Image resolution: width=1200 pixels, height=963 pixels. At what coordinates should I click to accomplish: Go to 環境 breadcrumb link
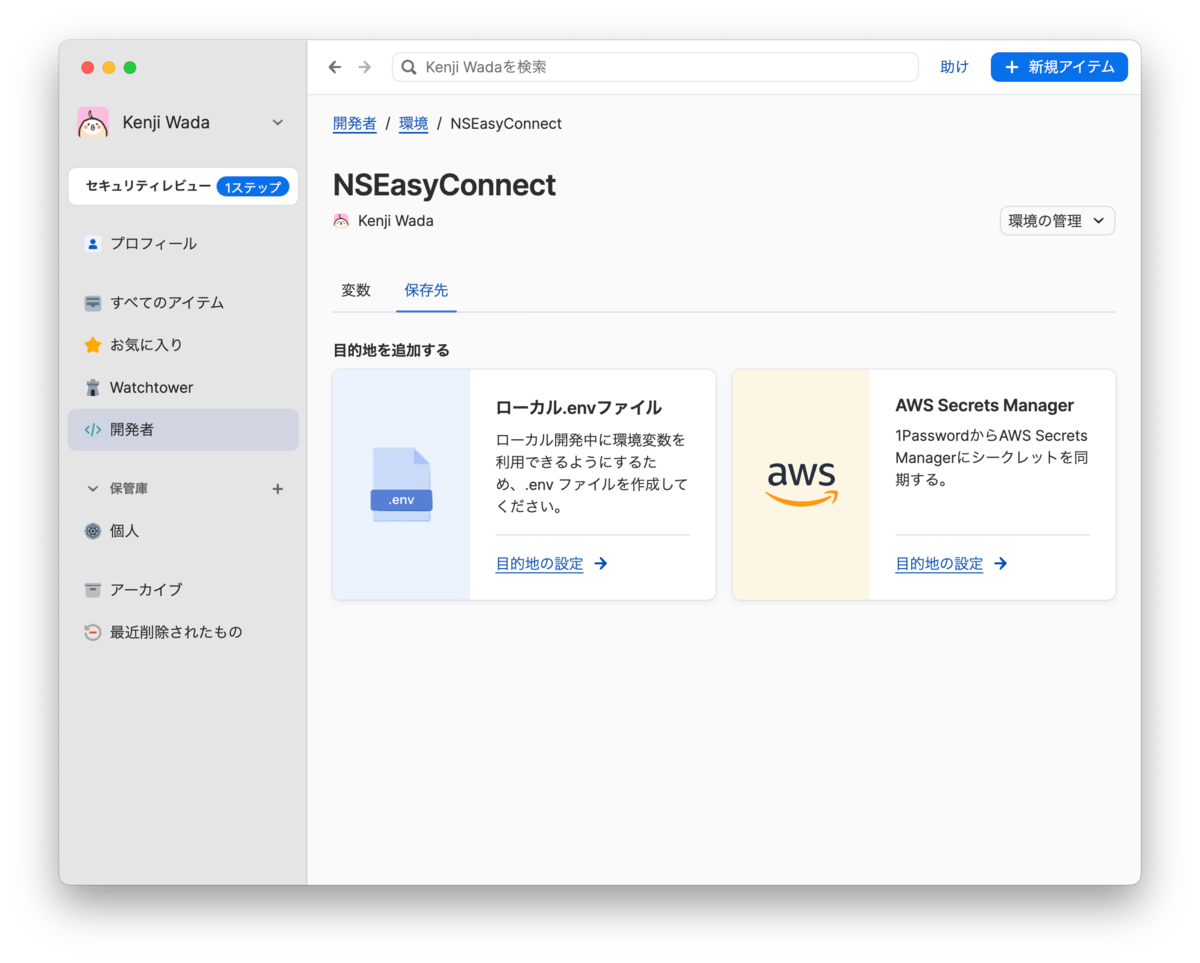point(414,124)
